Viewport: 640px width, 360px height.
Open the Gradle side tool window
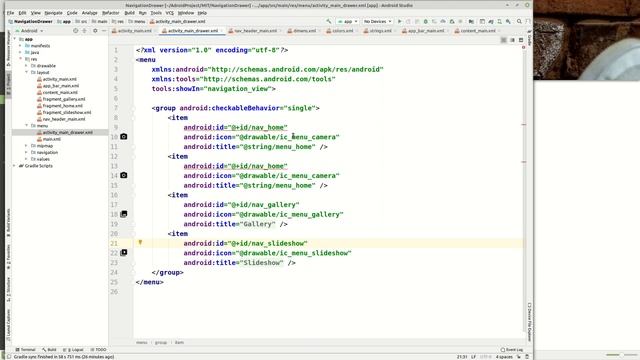point(529,38)
